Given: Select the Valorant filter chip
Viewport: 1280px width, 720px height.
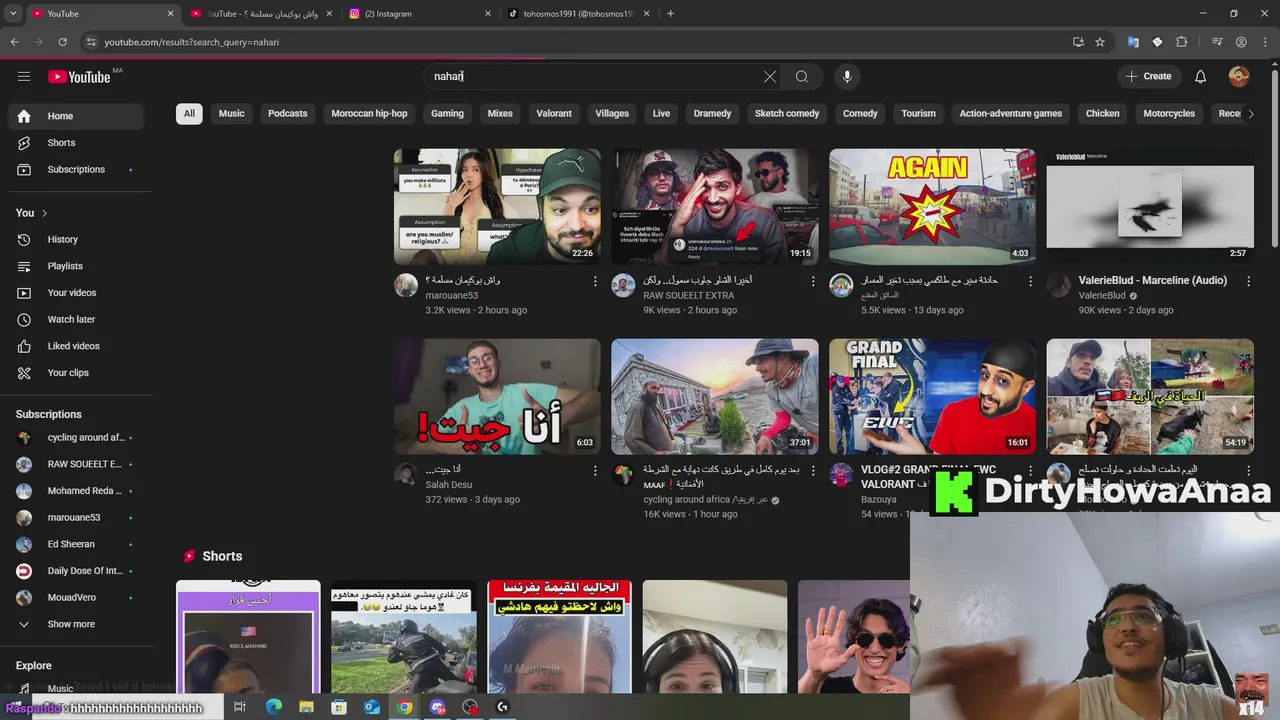Looking at the screenshot, I should pos(554,114).
